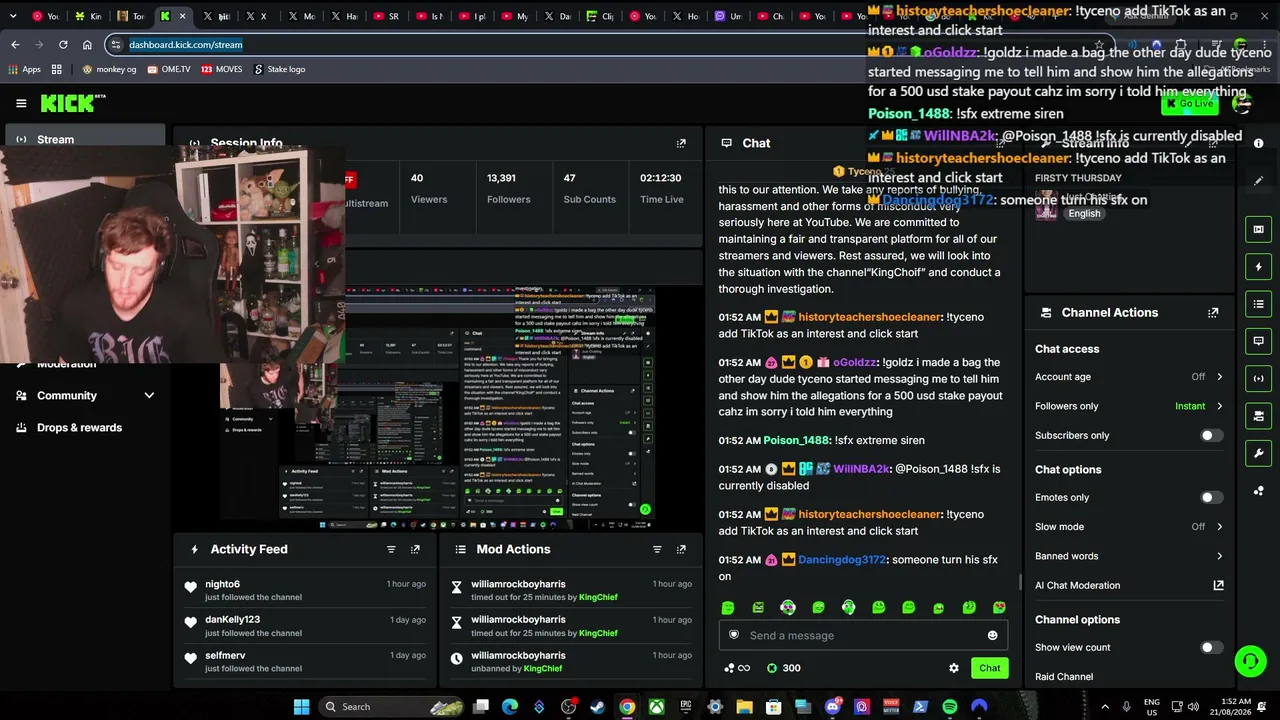Open the support headset widget
This screenshot has height=720, width=1280.
coord(1250,661)
